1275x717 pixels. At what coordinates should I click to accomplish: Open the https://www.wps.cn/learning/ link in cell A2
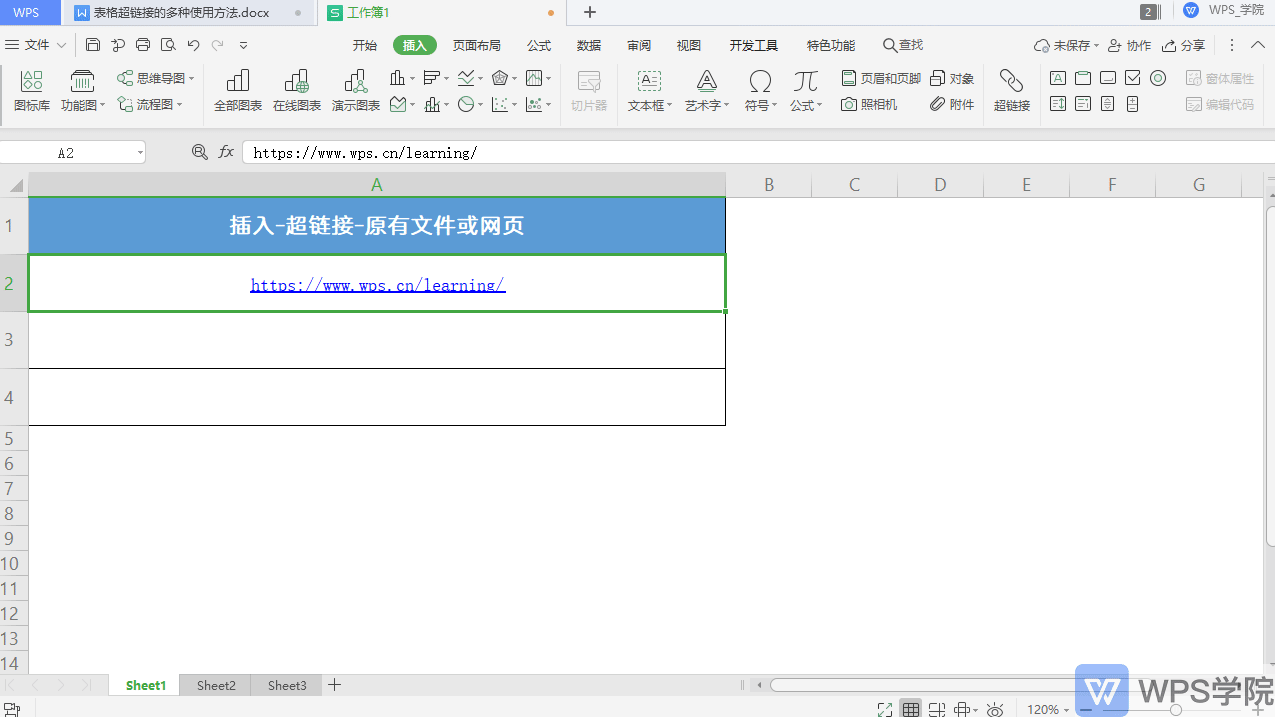(378, 285)
